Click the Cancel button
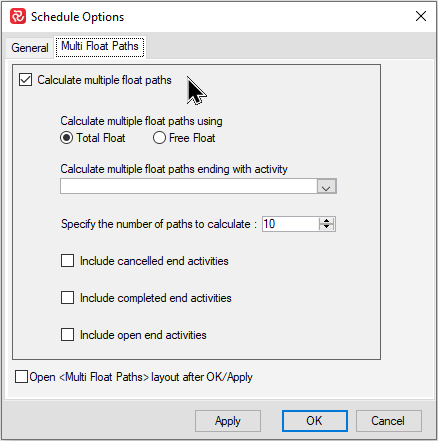438x441 pixels. pos(389,421)
